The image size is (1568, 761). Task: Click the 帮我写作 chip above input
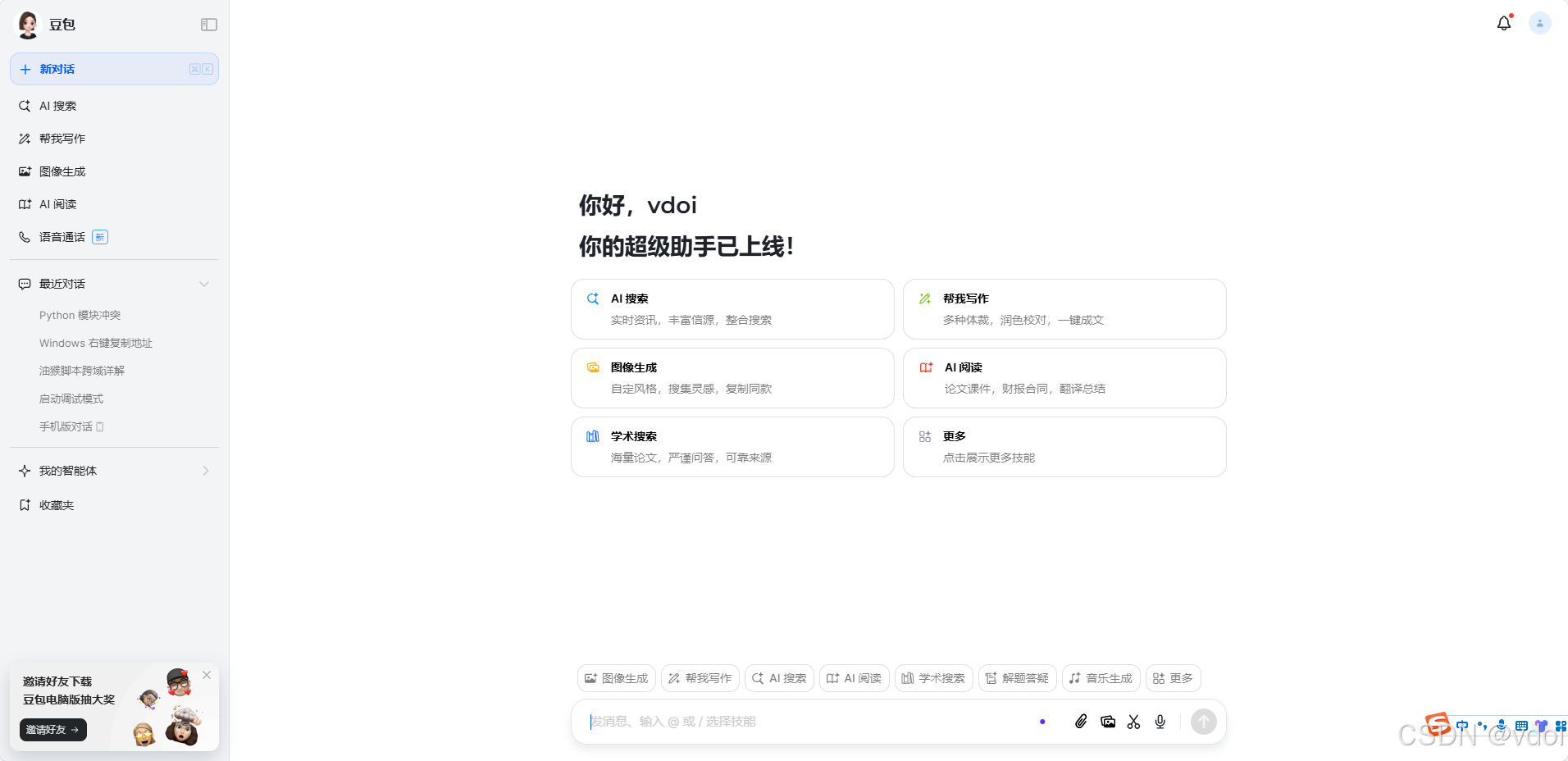pos(700,678)
